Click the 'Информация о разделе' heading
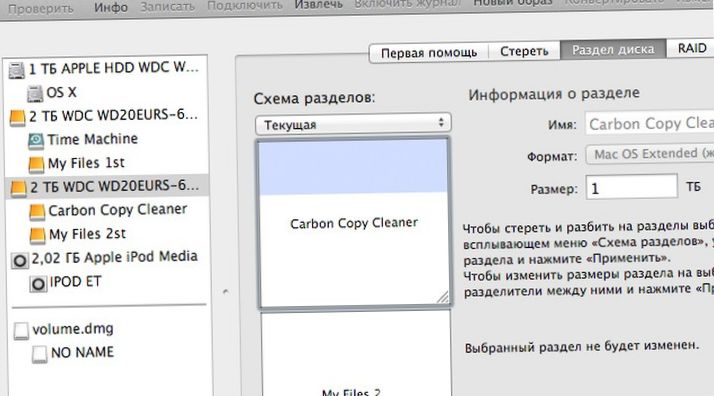The image size is (714, 396). point(554,94)
